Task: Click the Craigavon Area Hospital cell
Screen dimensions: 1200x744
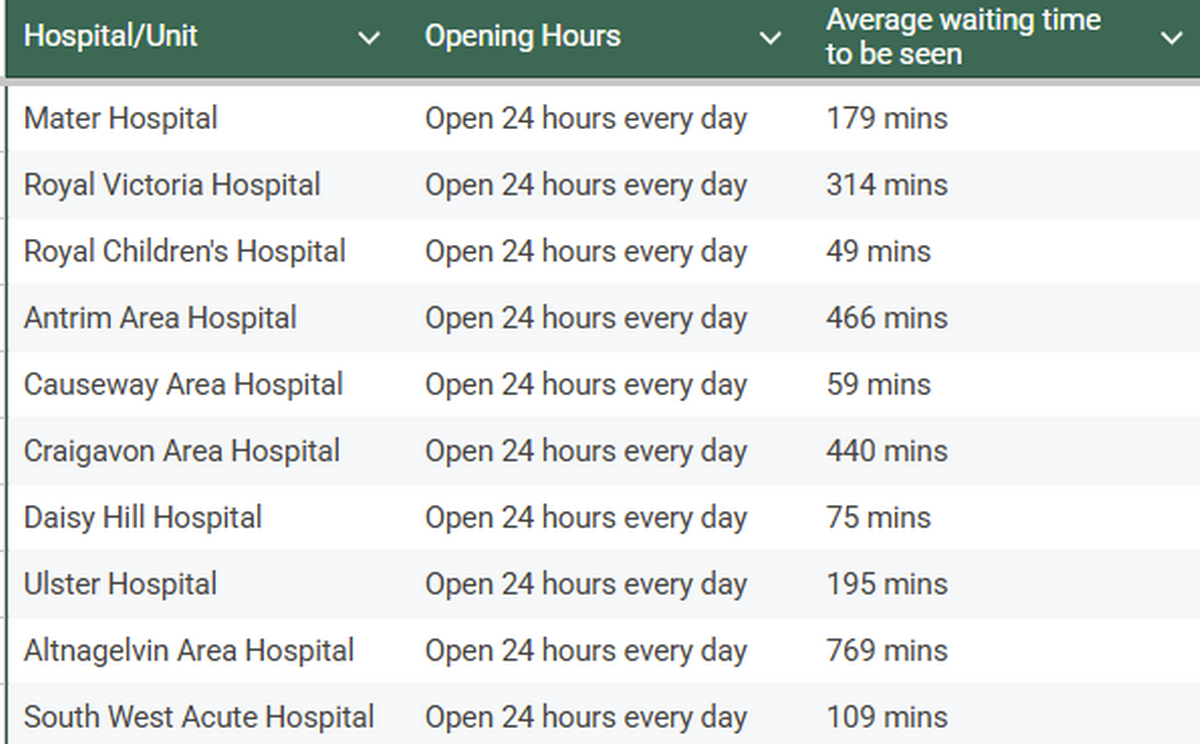Action: 182,451
